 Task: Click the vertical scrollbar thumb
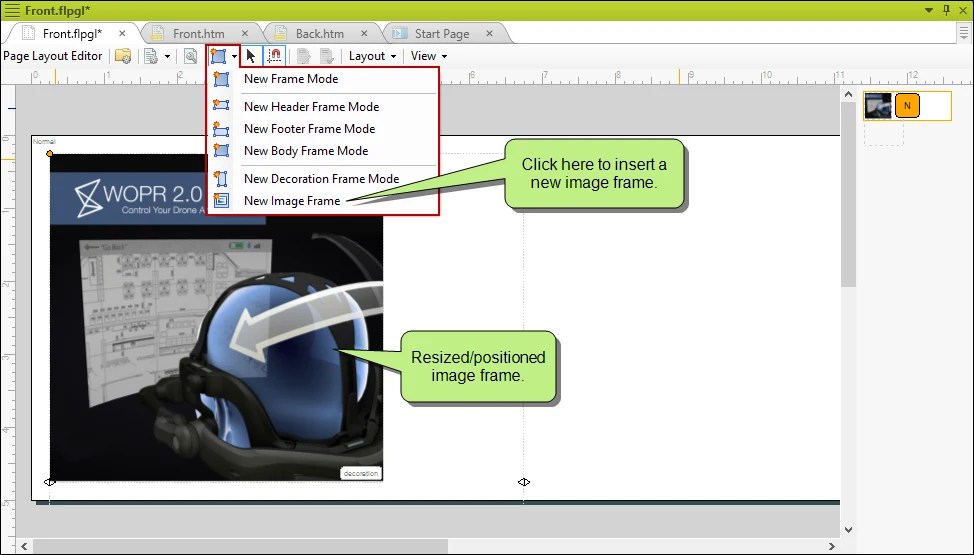(x=848, y=195)
